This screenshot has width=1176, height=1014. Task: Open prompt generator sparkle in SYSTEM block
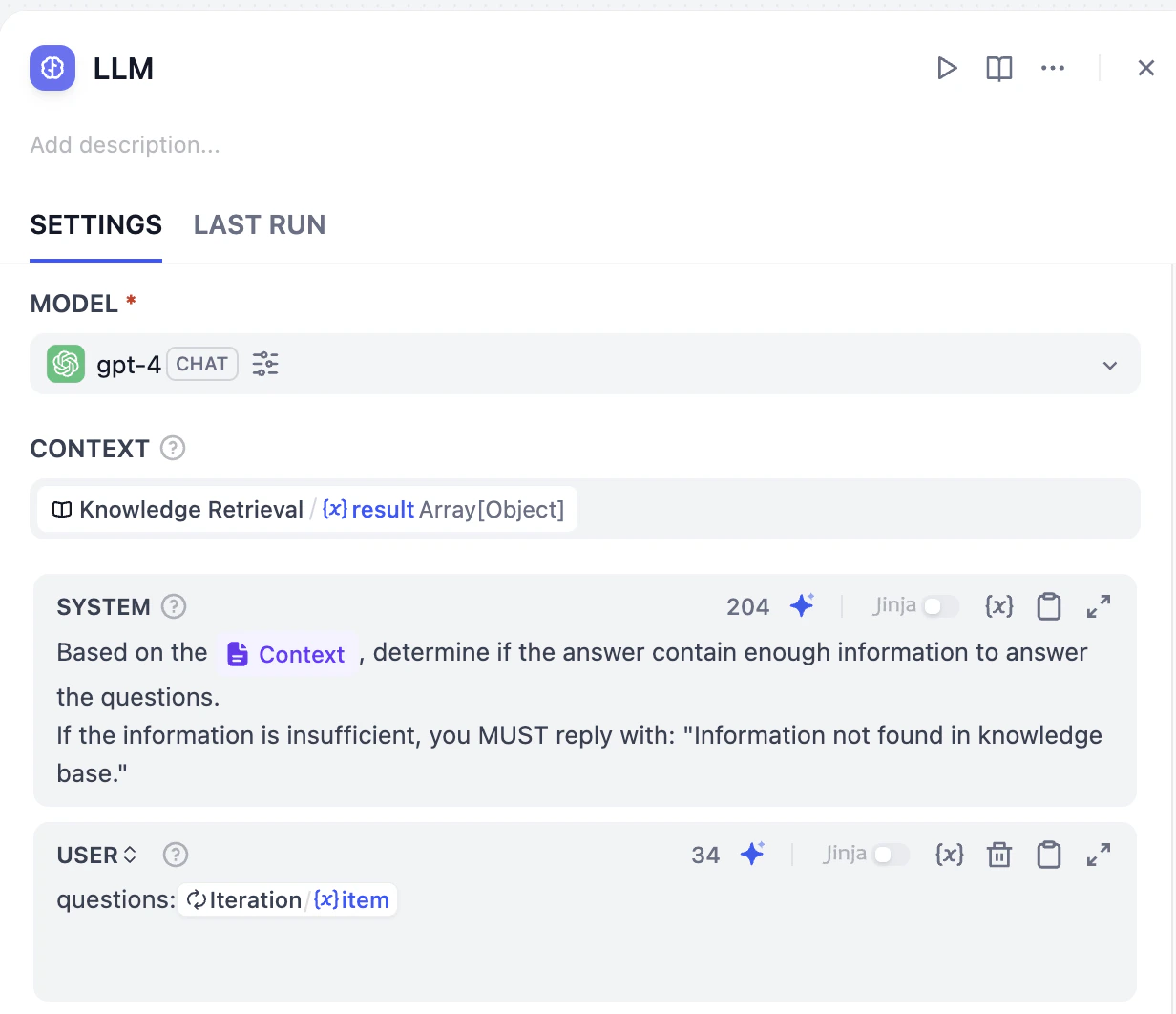click(803, 605)
